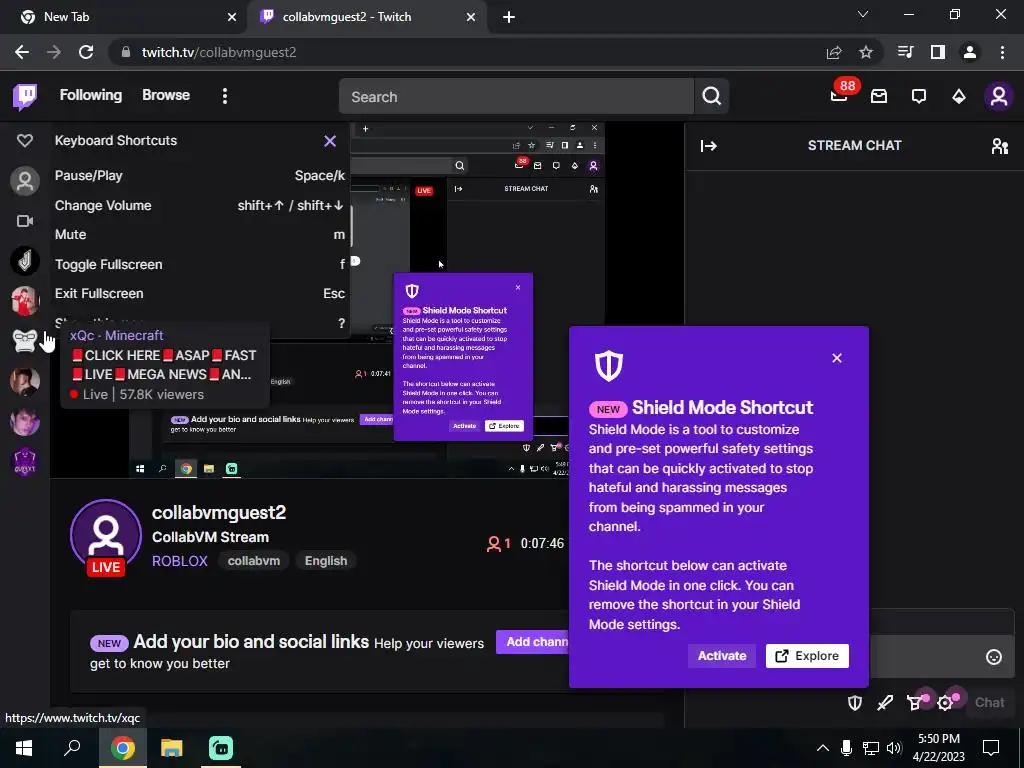Open chat settings gear icon

tap(946, 703)
